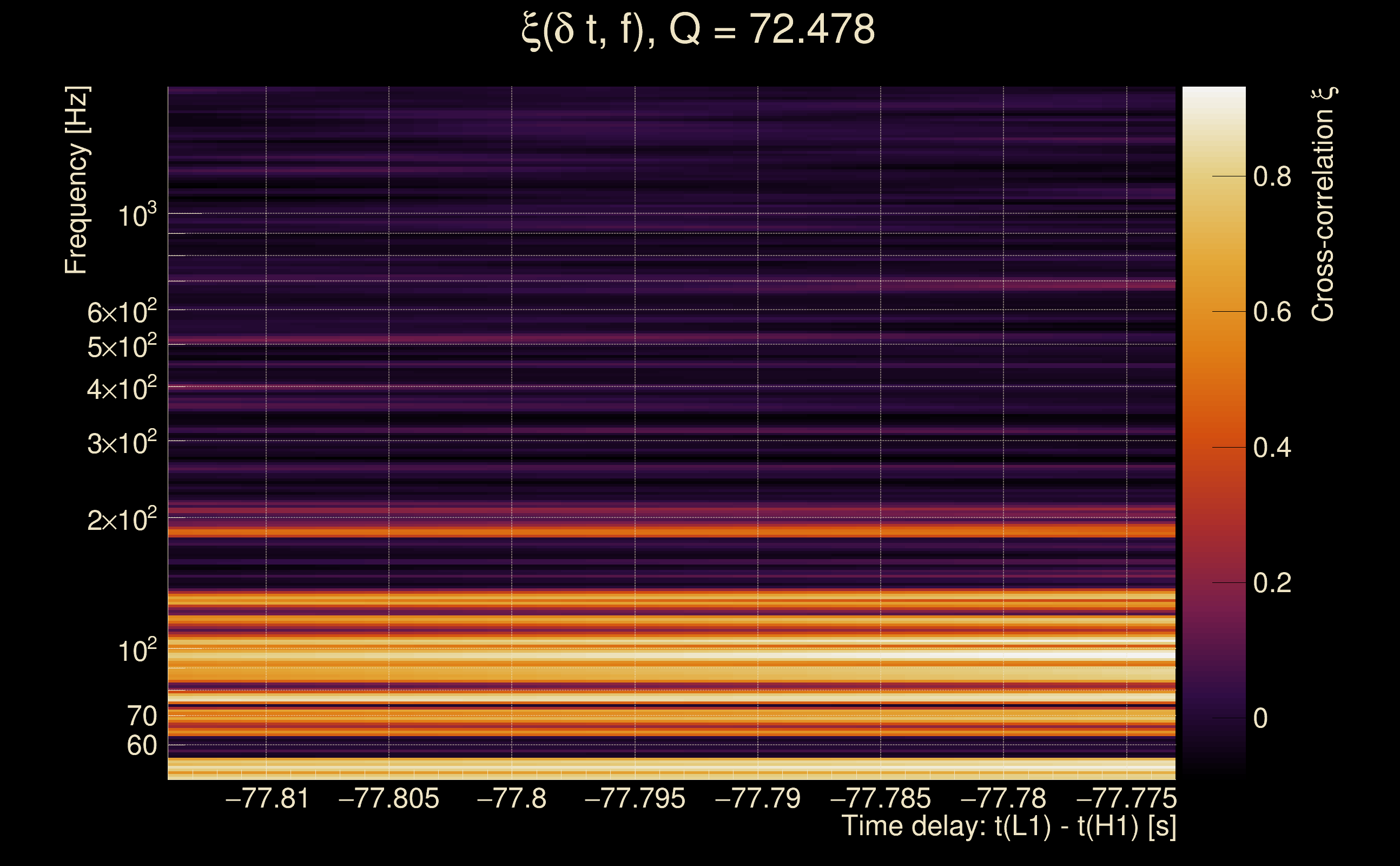Click the 2×10^2 frequency tick label

click(x=121, y=520)
